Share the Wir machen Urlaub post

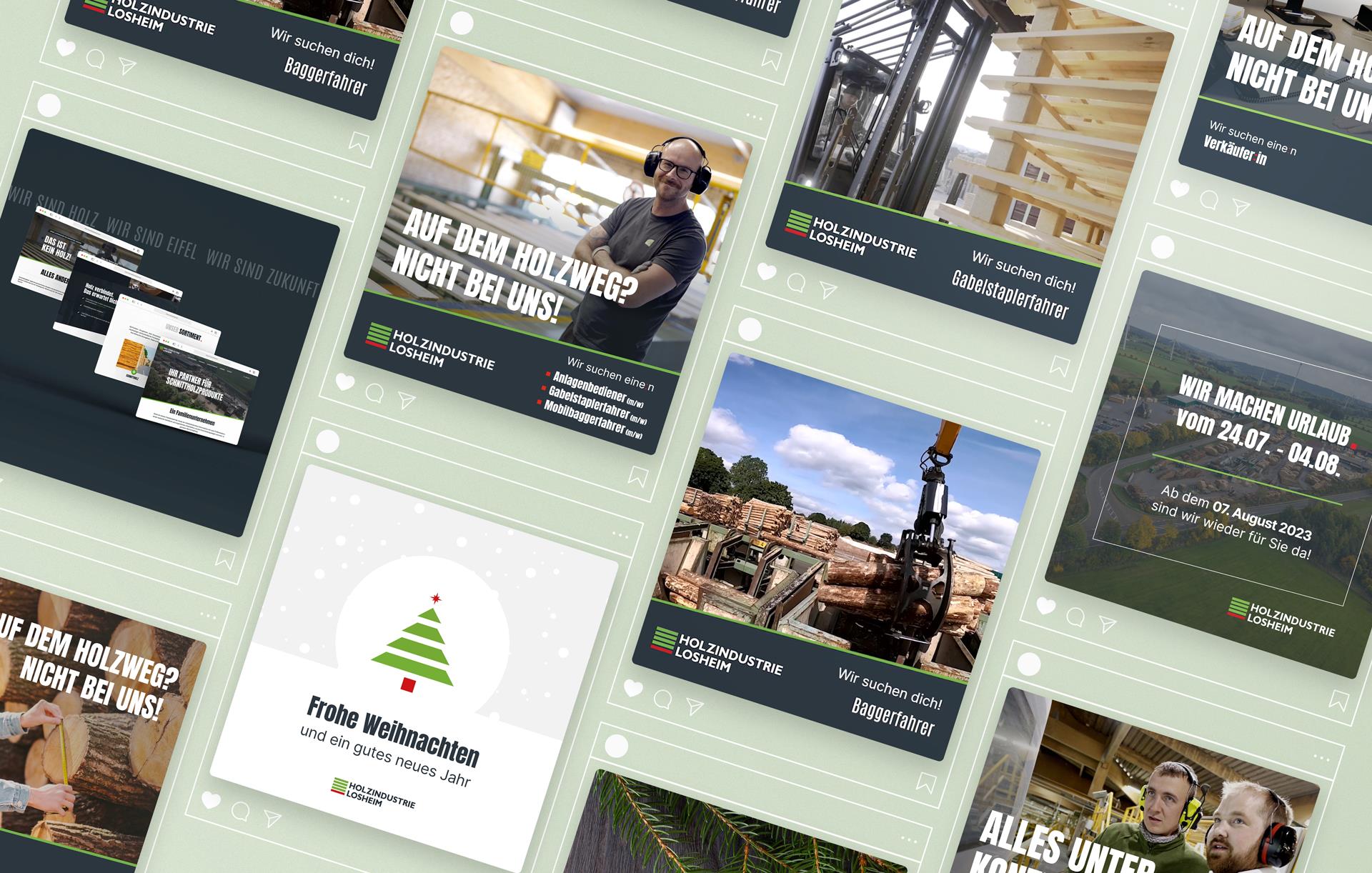(x=1108, y=625)
